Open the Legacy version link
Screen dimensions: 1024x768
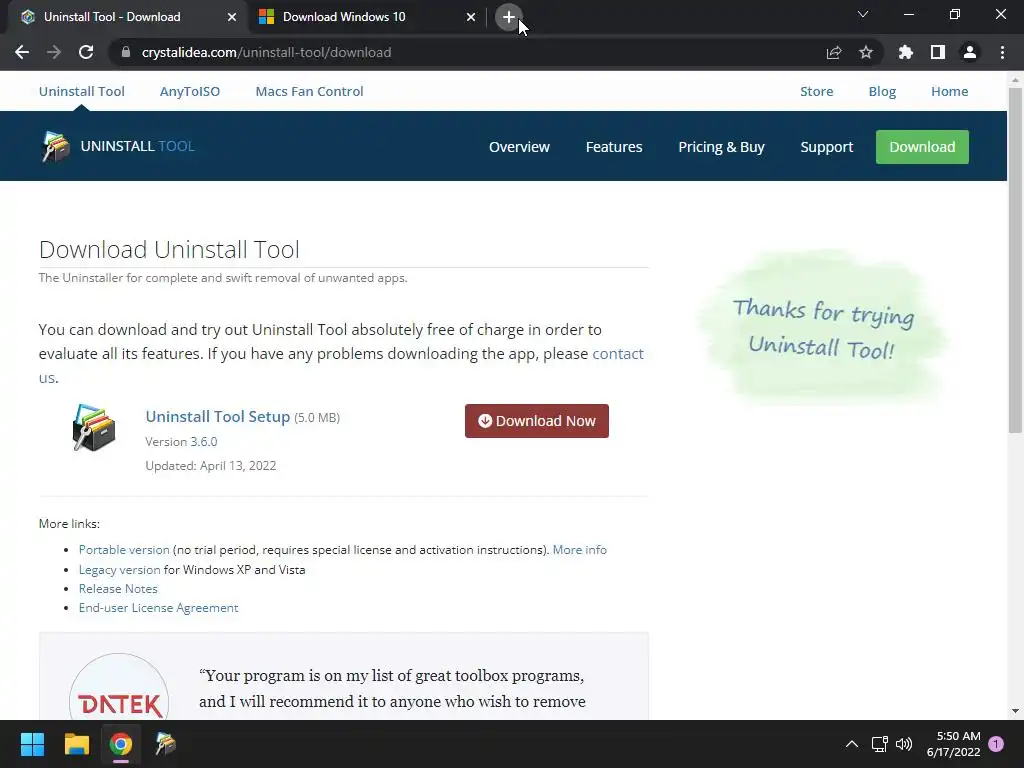120,569
